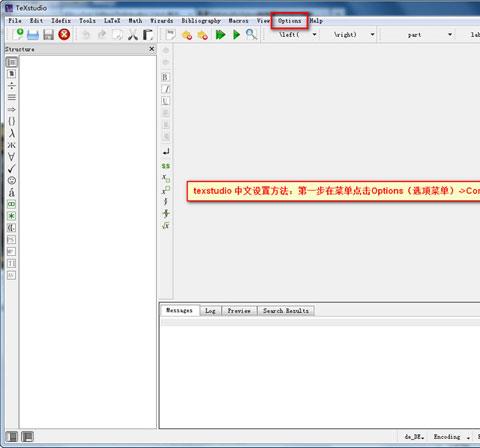
Task: Open the green asterisk most-used symbols
Action: pos(12,216)
